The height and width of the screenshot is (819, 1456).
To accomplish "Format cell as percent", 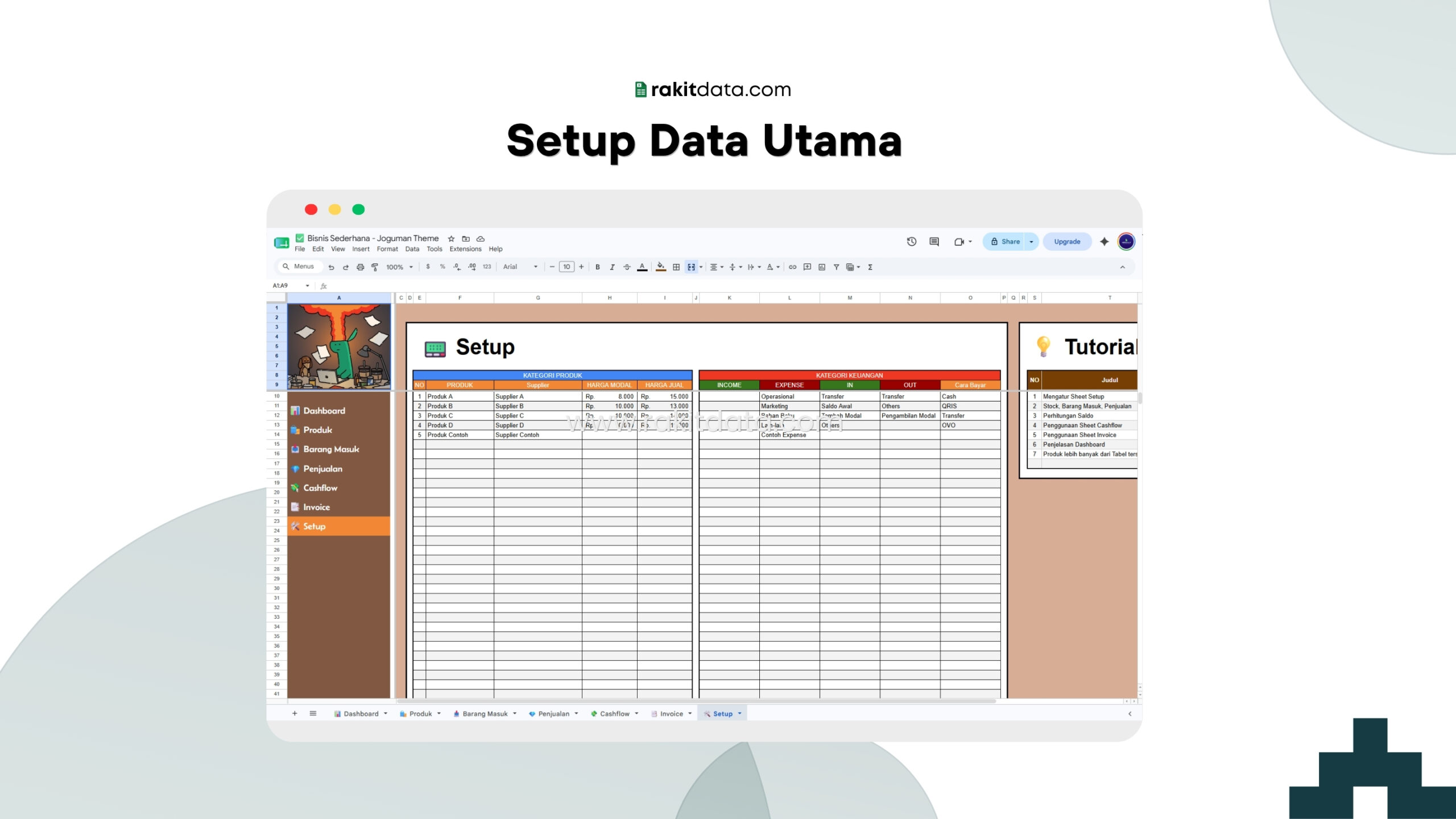I will click(x=442, y=267).
